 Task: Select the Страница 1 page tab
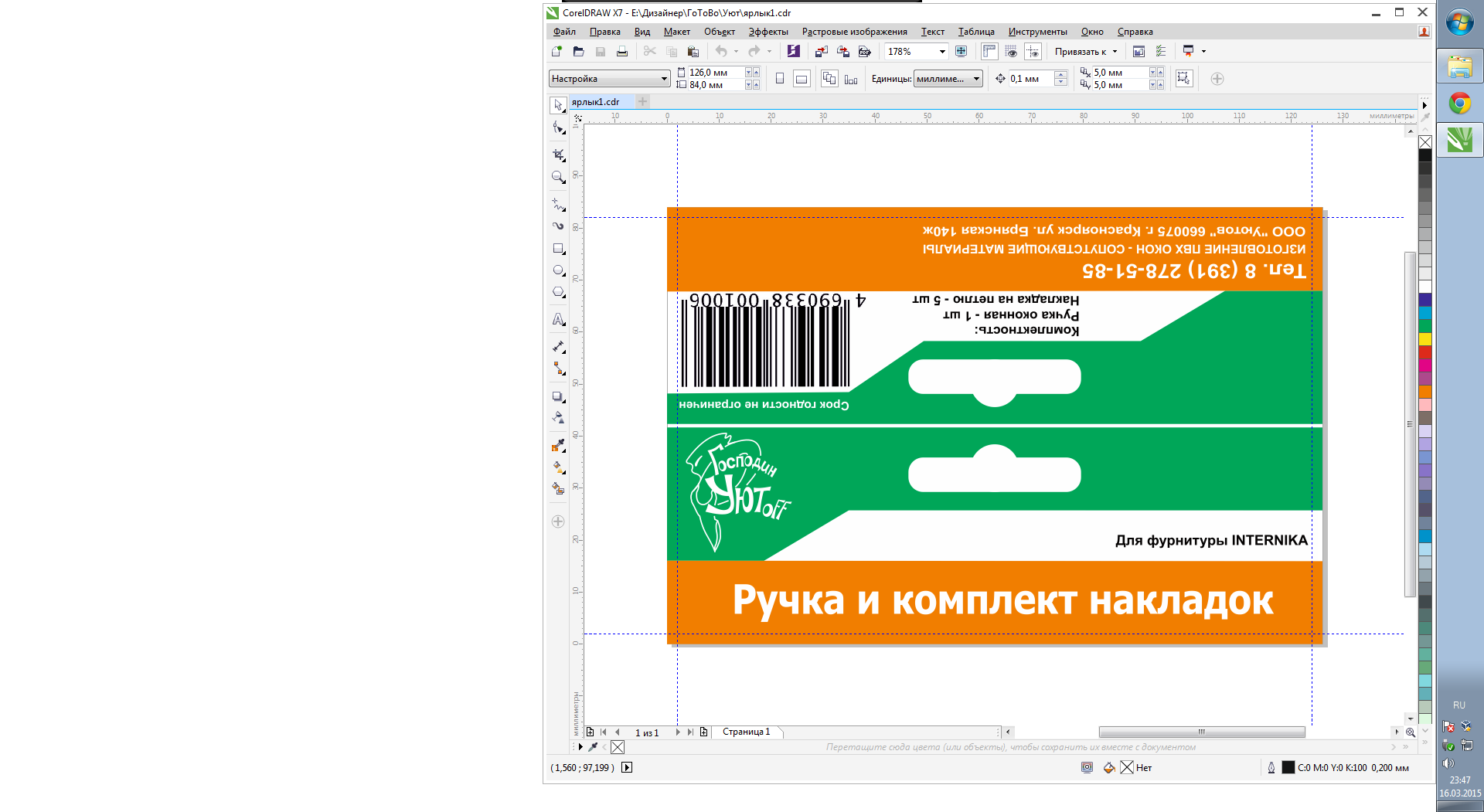point(746,732)
